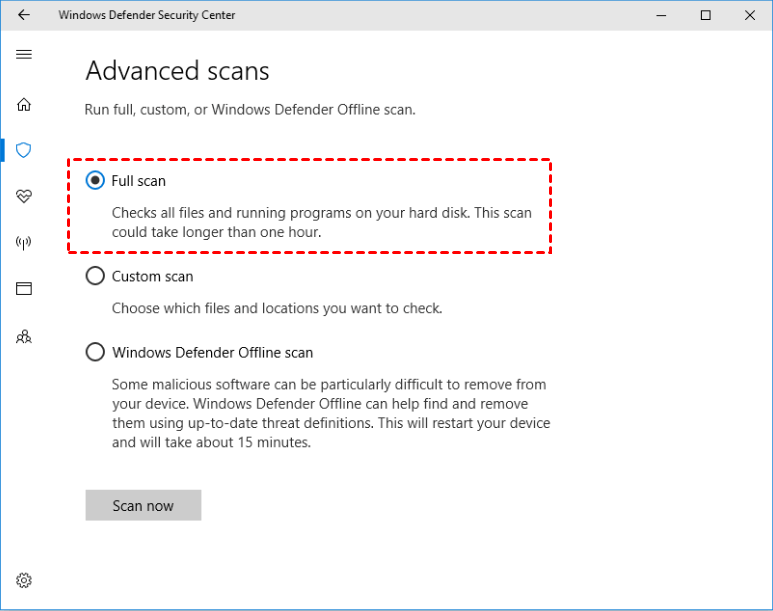Close the Windows Defender Security Center window
The height and width of the screenshot is (611, 773).
pyautogui.click(x=751, y=15)
